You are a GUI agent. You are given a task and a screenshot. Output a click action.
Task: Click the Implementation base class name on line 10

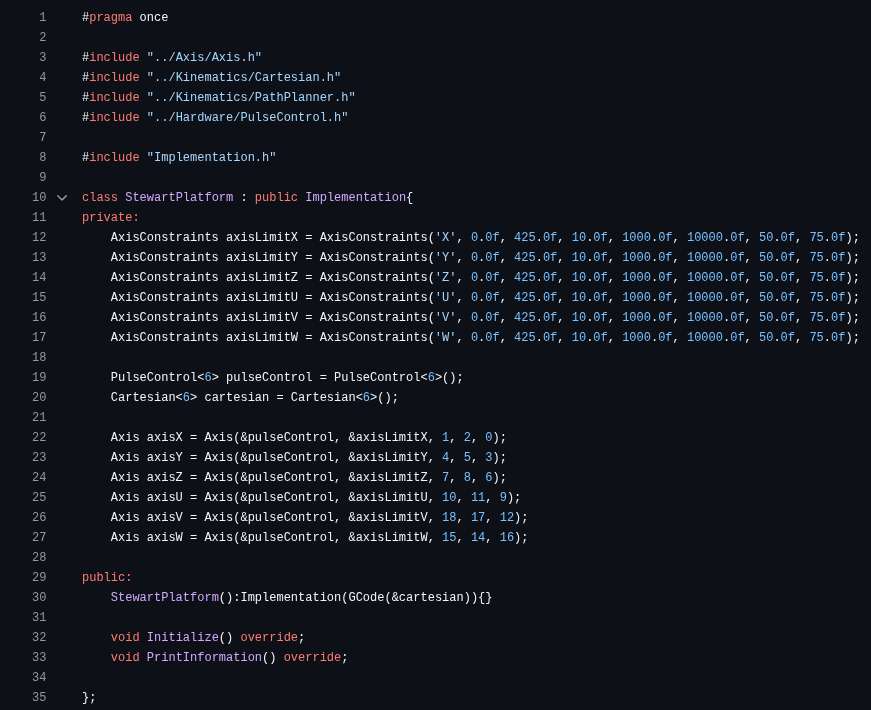pyautogui.click(x=356, y=197)
